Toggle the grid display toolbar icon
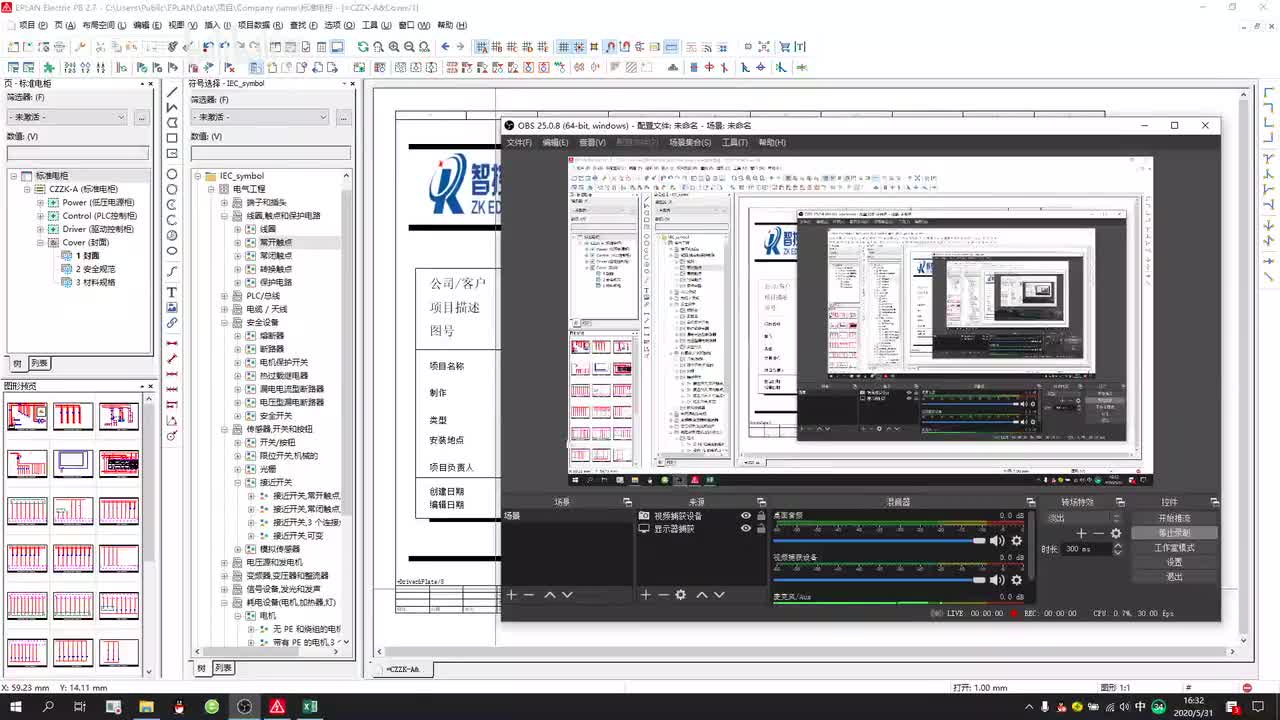 [x=563, y=47]
